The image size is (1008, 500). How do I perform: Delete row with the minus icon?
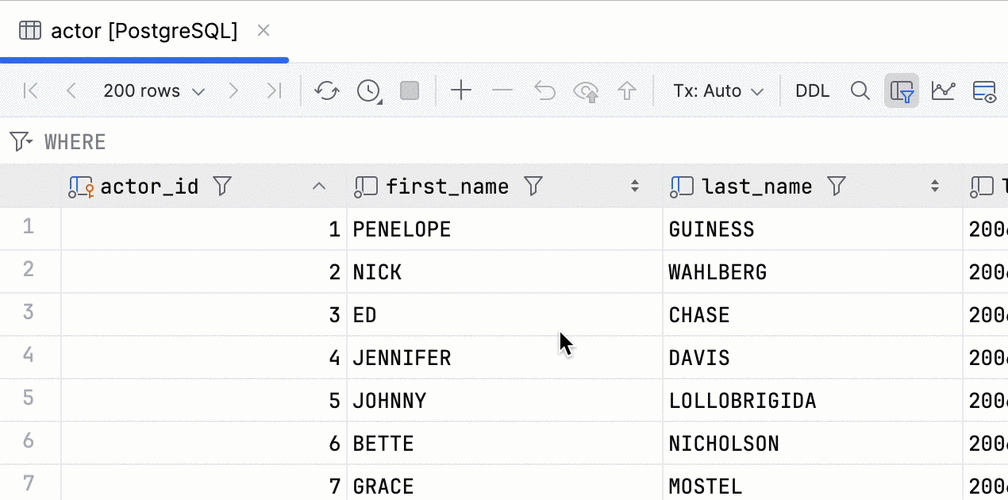502,91
